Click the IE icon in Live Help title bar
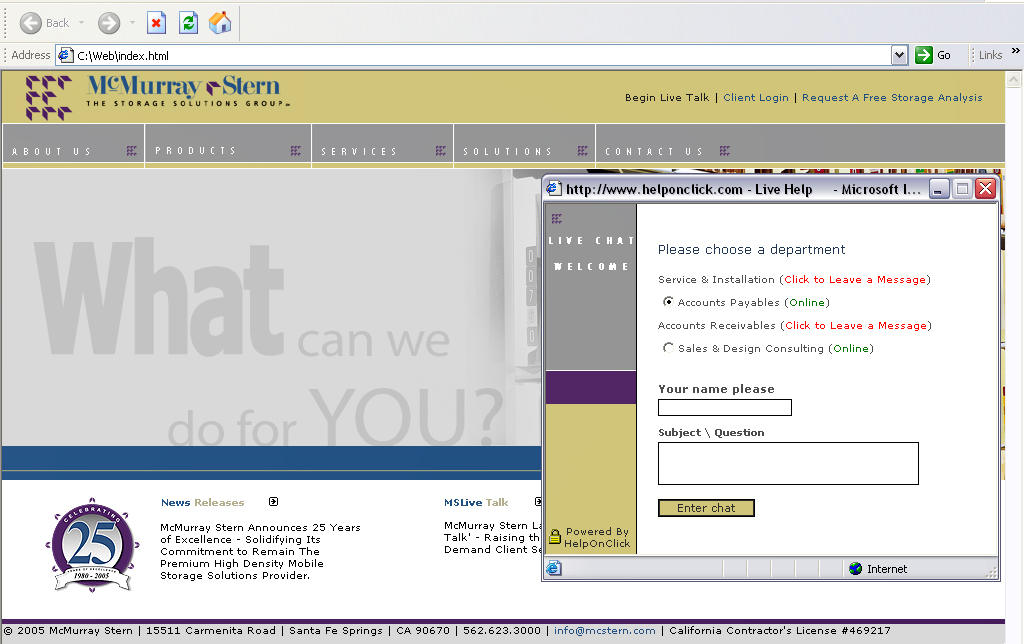 click(554, 189)
